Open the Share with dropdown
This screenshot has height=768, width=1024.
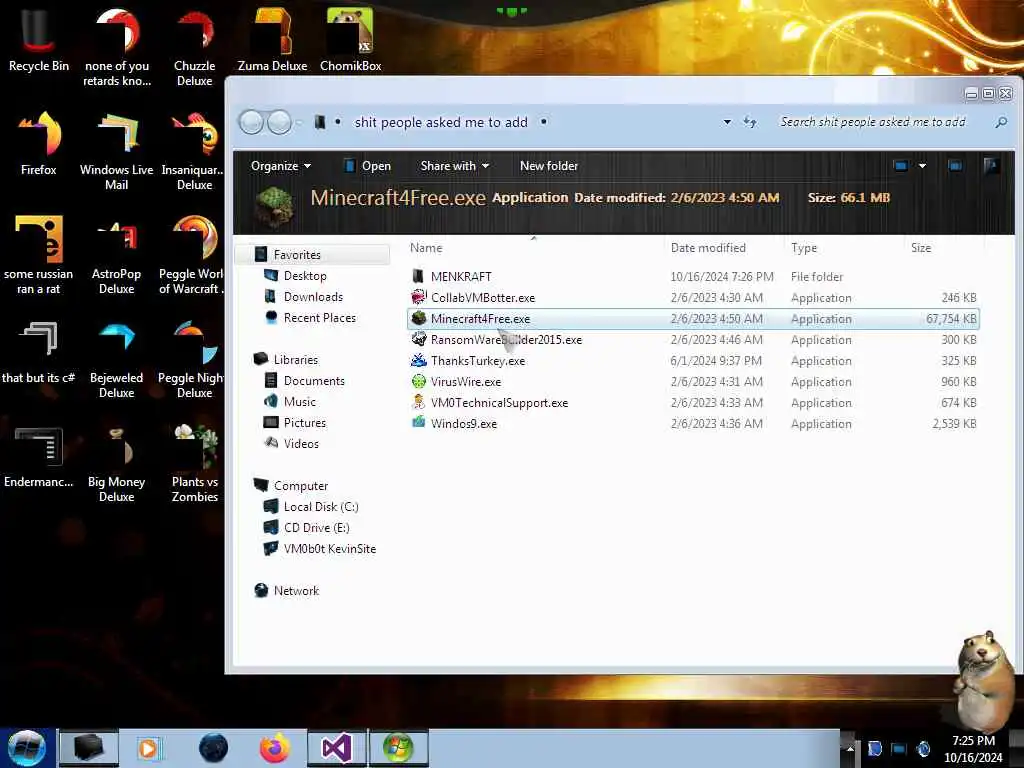pos(455,166)
